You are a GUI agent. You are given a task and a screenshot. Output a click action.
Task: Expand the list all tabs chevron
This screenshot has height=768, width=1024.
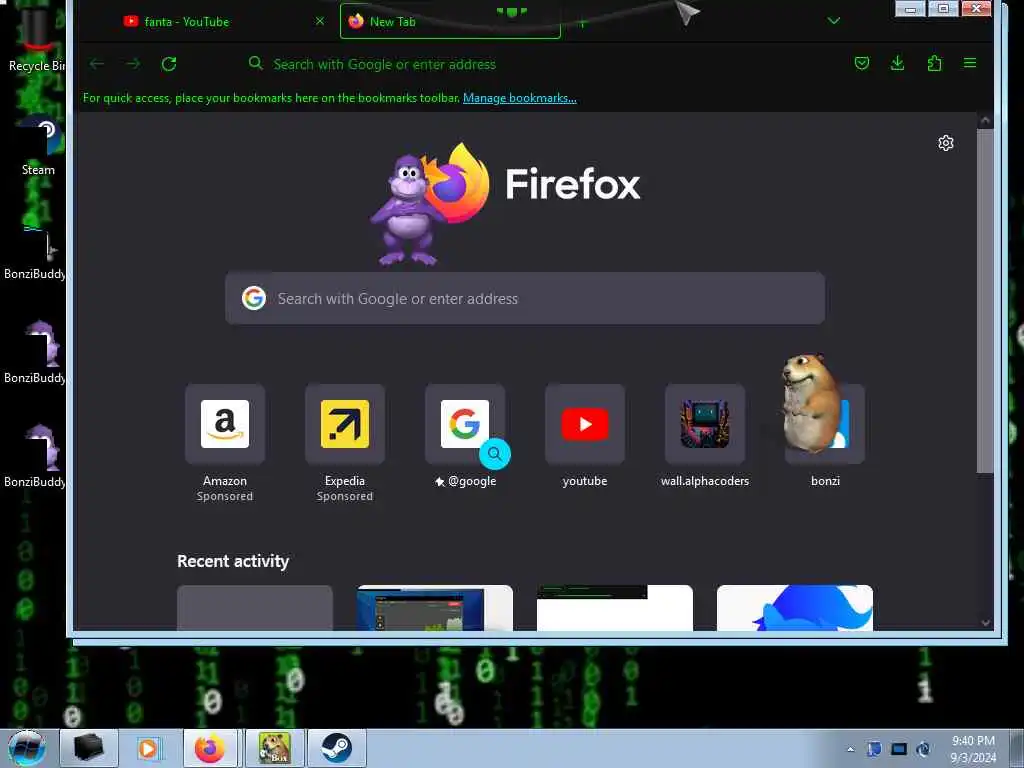[x=834, y=21]
